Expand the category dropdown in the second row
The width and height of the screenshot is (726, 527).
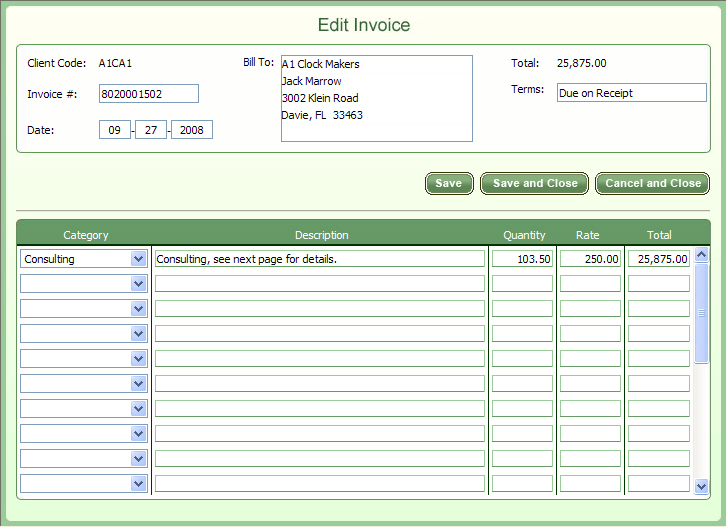point(138,284)
